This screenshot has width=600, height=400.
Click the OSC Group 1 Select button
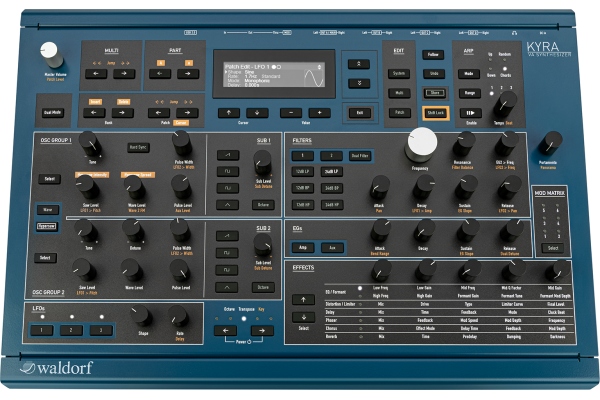(x=50, y=179)
